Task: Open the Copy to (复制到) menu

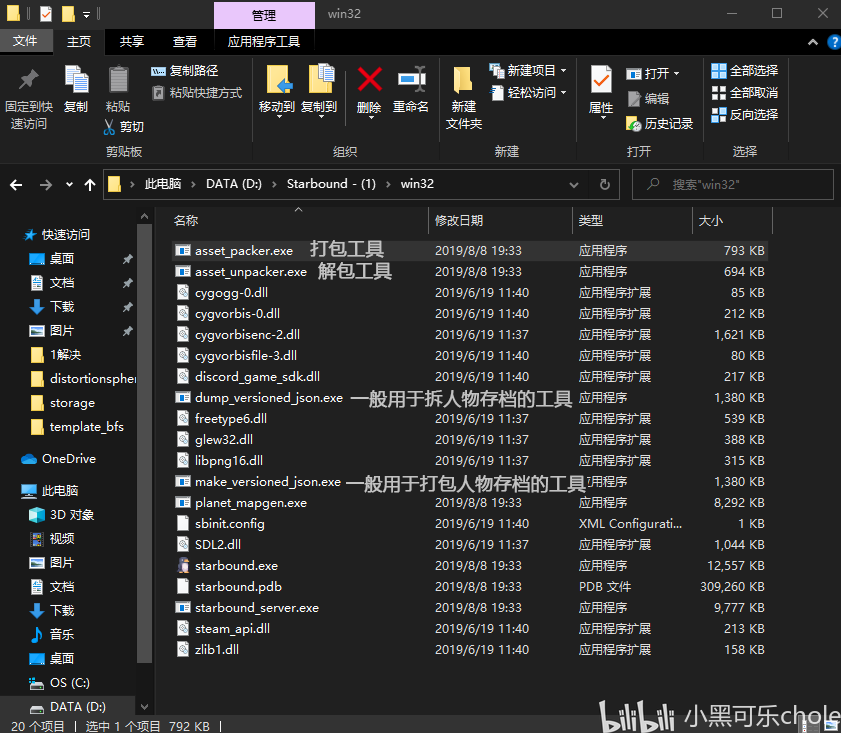Action: (x=319, y=92)
